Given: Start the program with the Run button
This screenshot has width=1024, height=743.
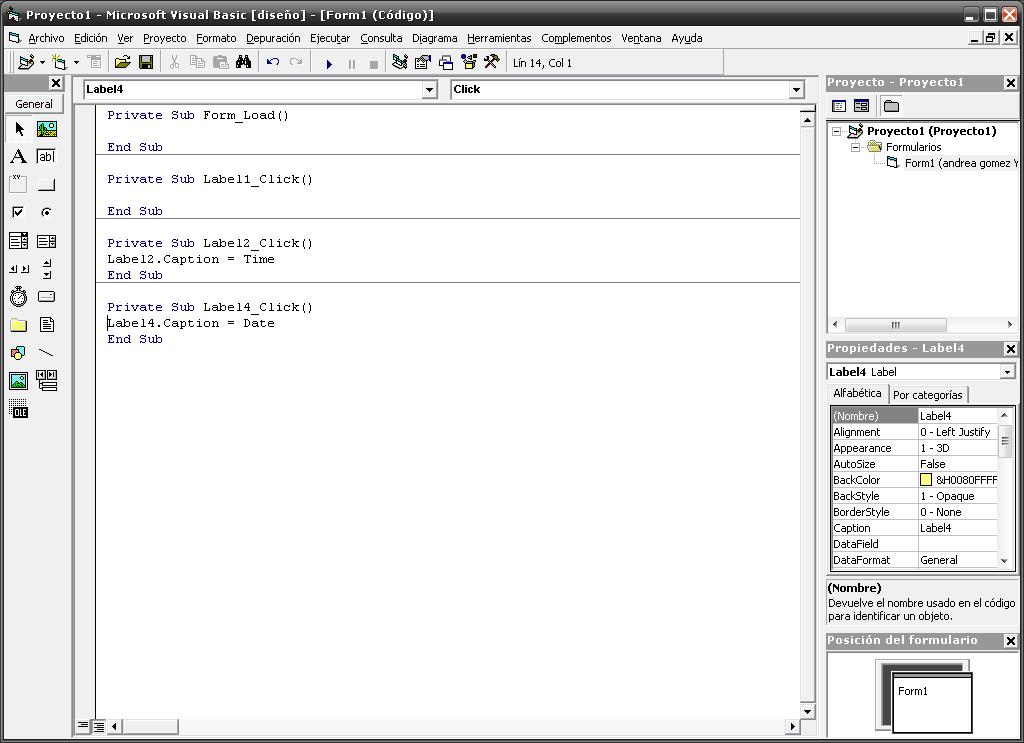Looking at the screenshot, I should [x=330, y=61].
